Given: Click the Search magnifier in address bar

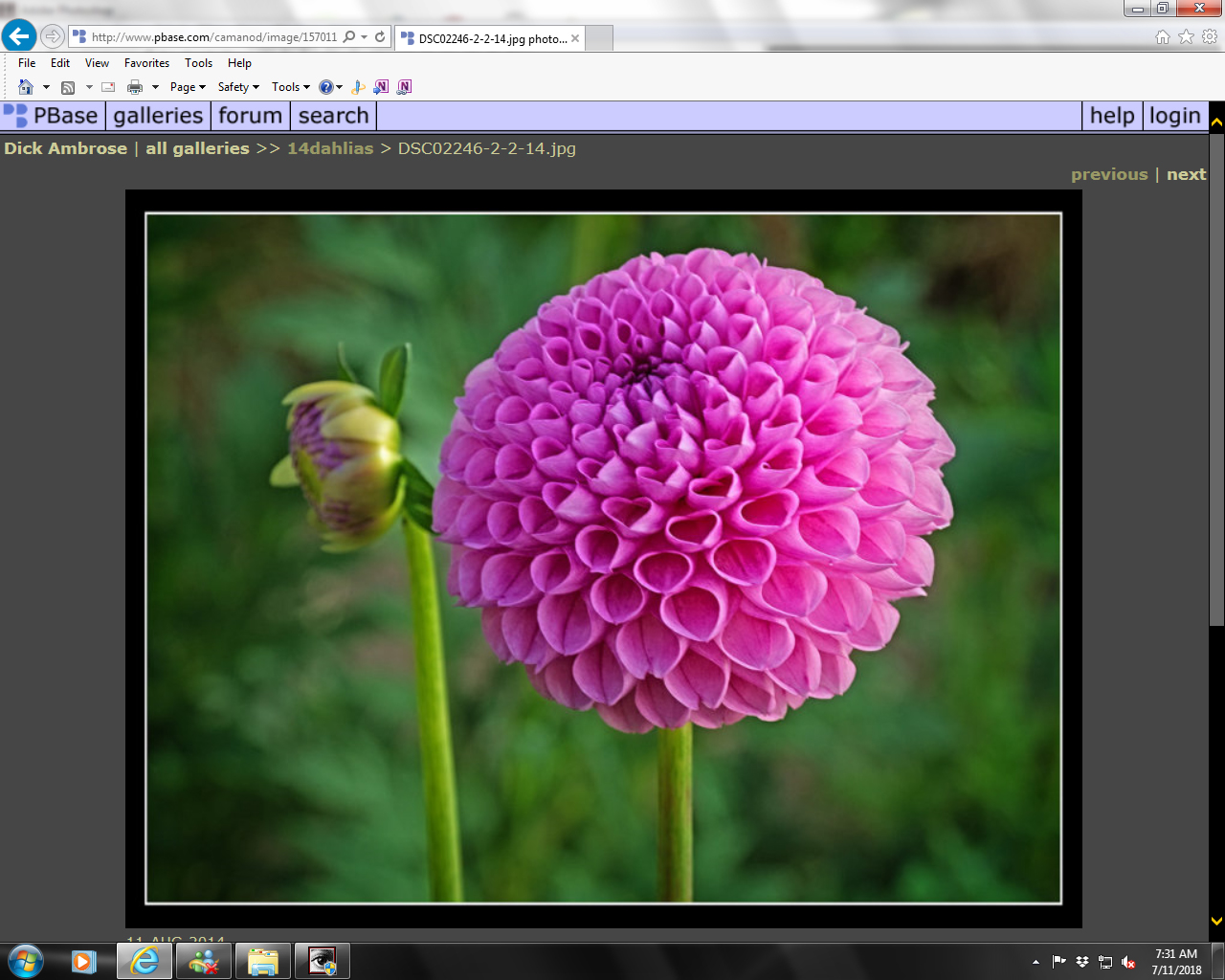Looking at the screenshot, I should (349, 36).
